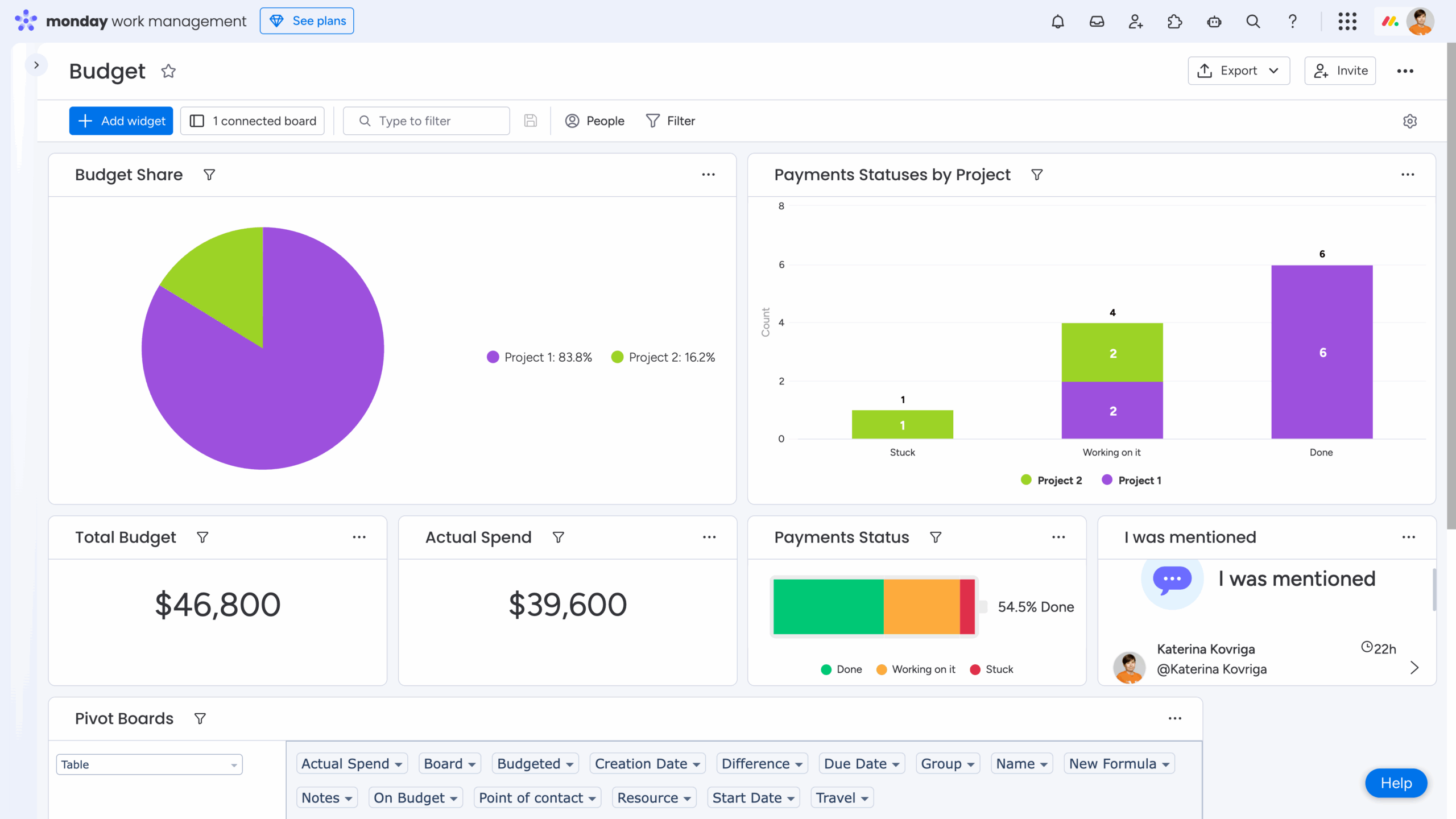Image resolution: width=1456 pixels, height=819 pixels.
Task: Open the inbox icon in the top bar
Action: (x=1097, y=21)
